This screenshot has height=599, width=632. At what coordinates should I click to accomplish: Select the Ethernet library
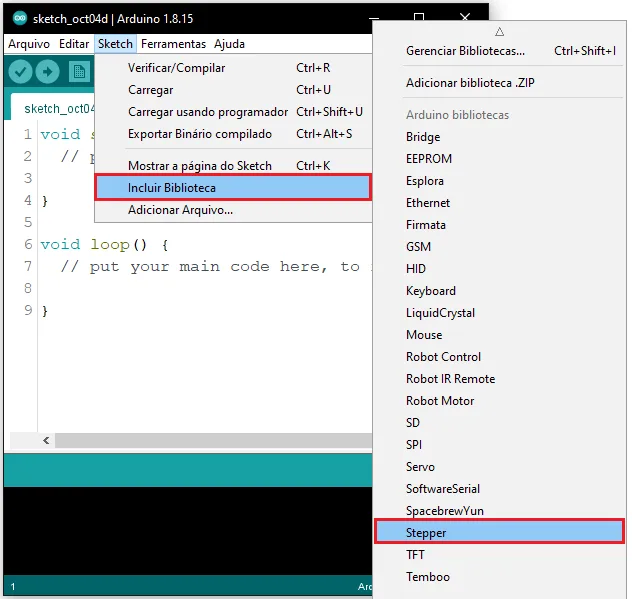tap(500, 203)
